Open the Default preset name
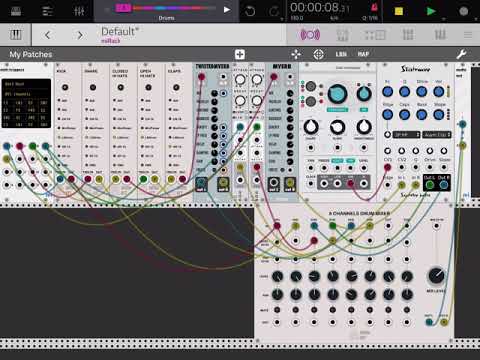 click(x=120, y=32)
